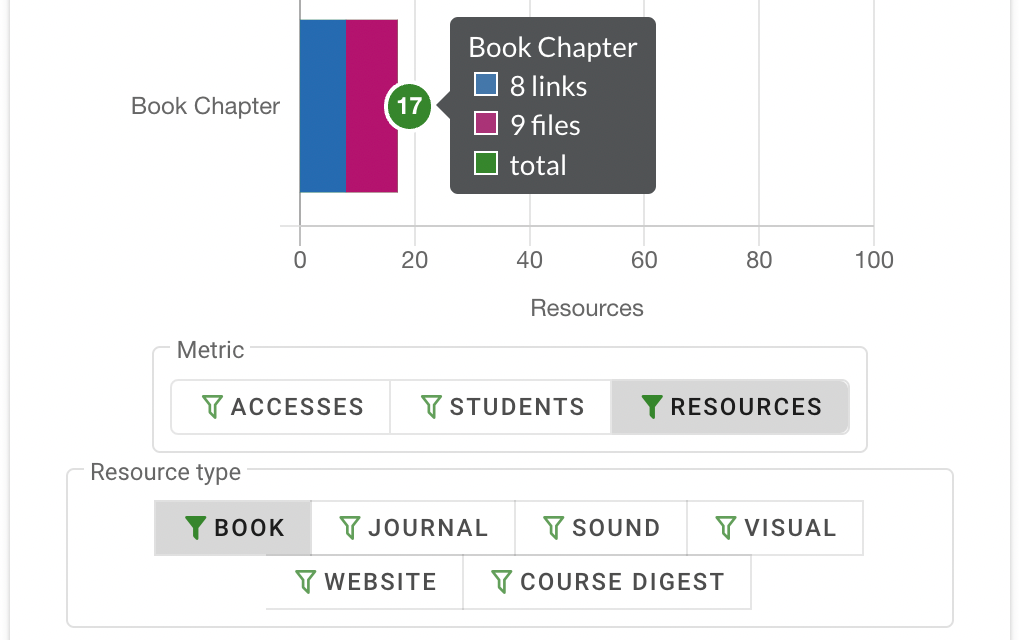Click the funnel icon on STUDENTS filter
The height and width of the screenshot is (640, 1019).
pyautogui.click(x=431, y=406)
